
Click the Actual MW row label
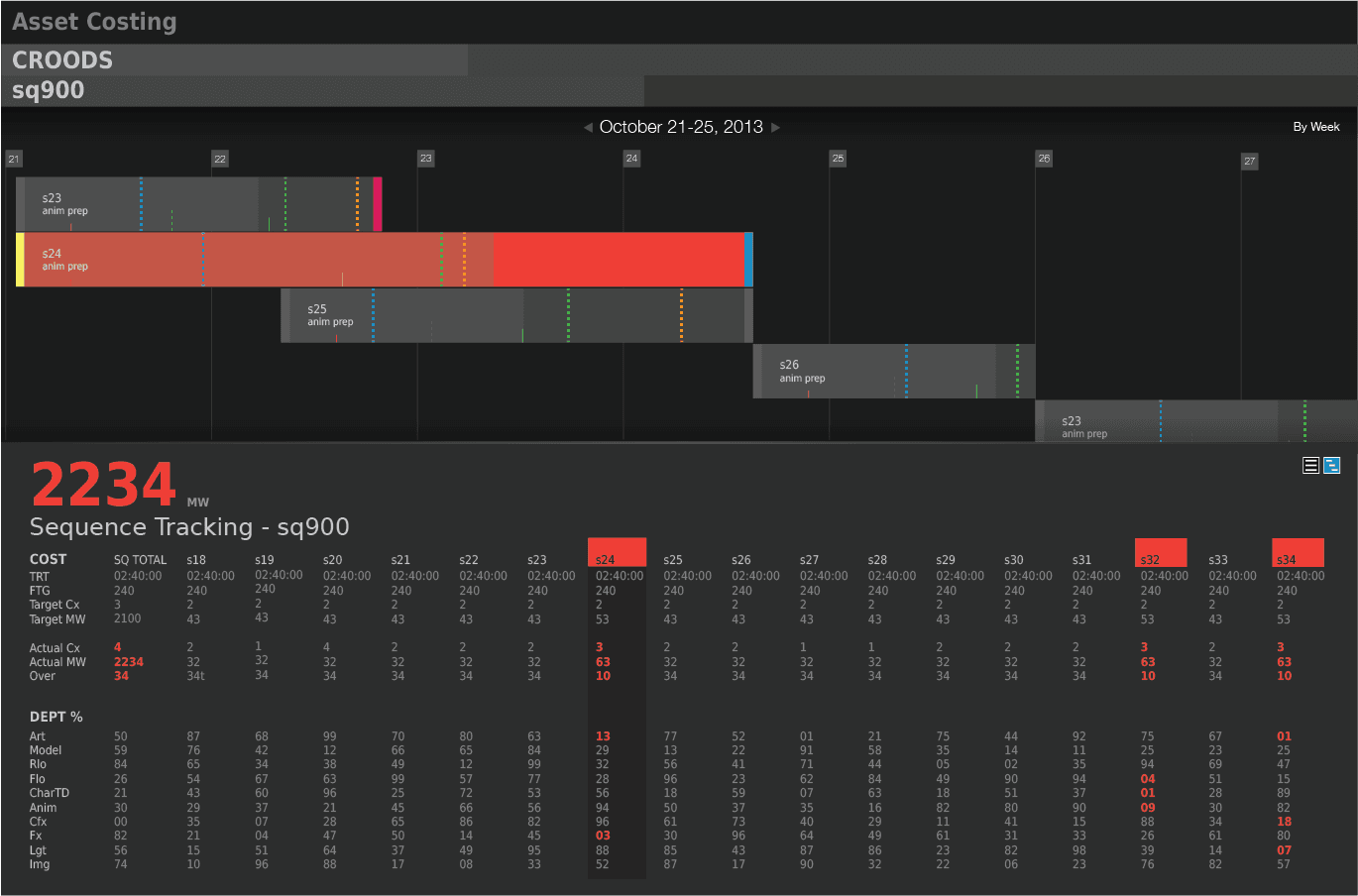point(57,662)
